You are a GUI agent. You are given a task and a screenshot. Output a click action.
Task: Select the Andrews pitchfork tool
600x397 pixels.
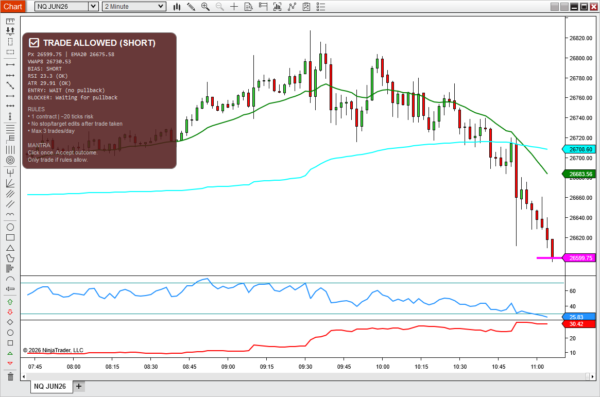coord(10,172)
